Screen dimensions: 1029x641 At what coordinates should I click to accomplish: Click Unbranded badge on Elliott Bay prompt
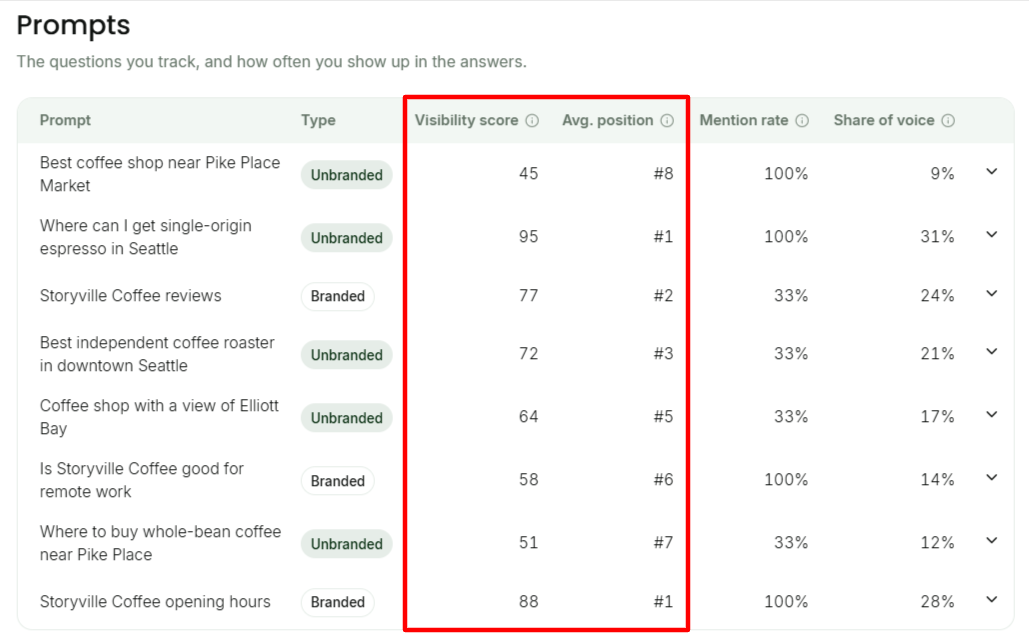[346, 418]
